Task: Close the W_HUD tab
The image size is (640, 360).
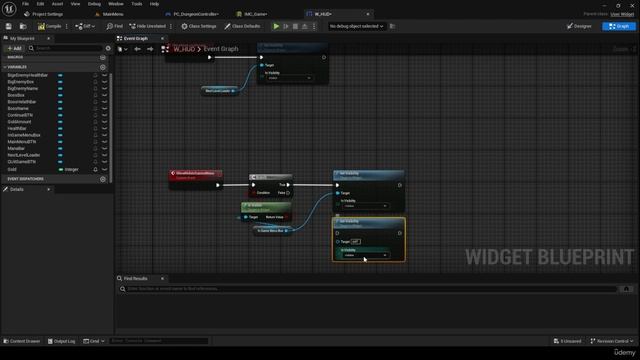Action: 368,14
